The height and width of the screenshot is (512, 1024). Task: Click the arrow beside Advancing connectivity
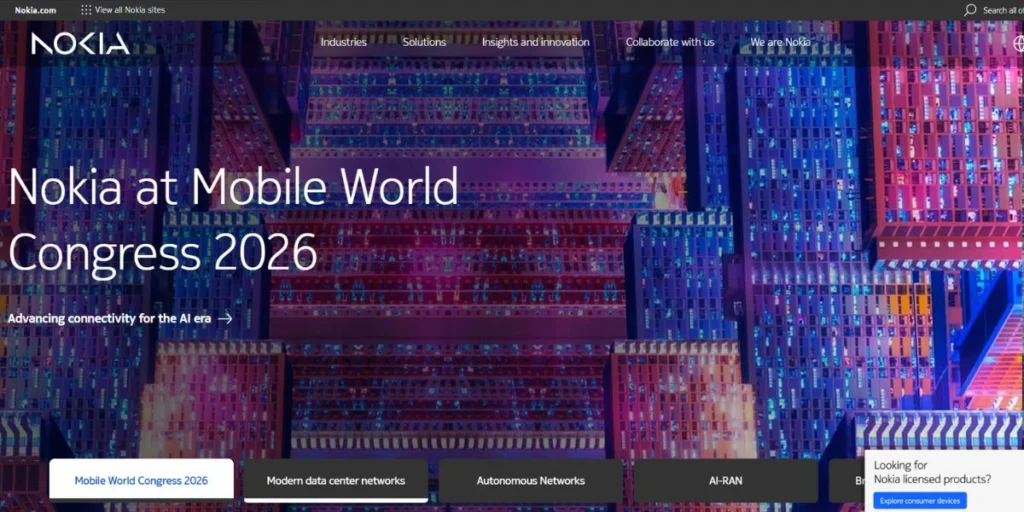click(225, 319)
